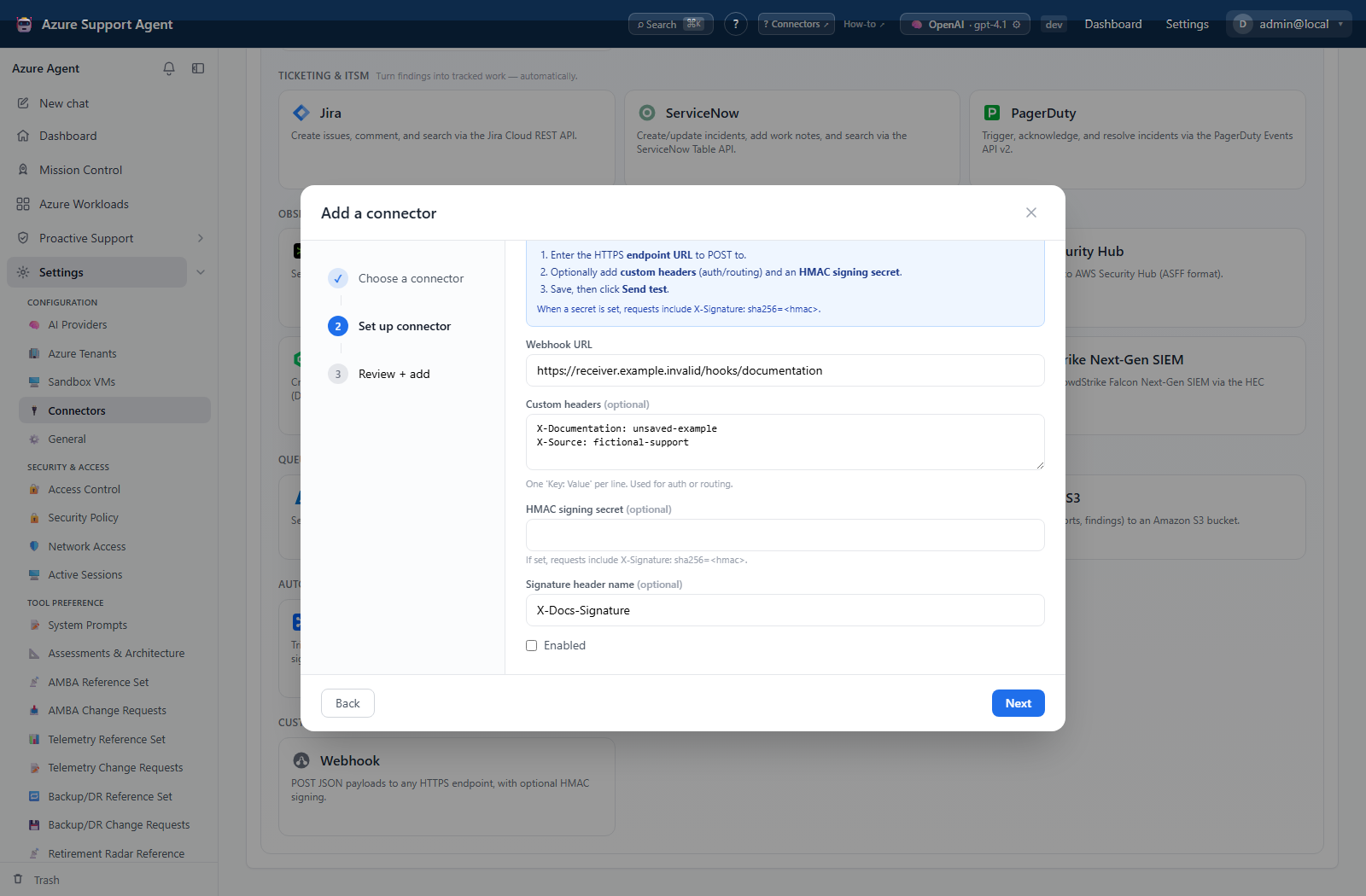Click the Azure Support Agent logo
The height and width of the screenshot is (896, 1366).
[25, 24]
